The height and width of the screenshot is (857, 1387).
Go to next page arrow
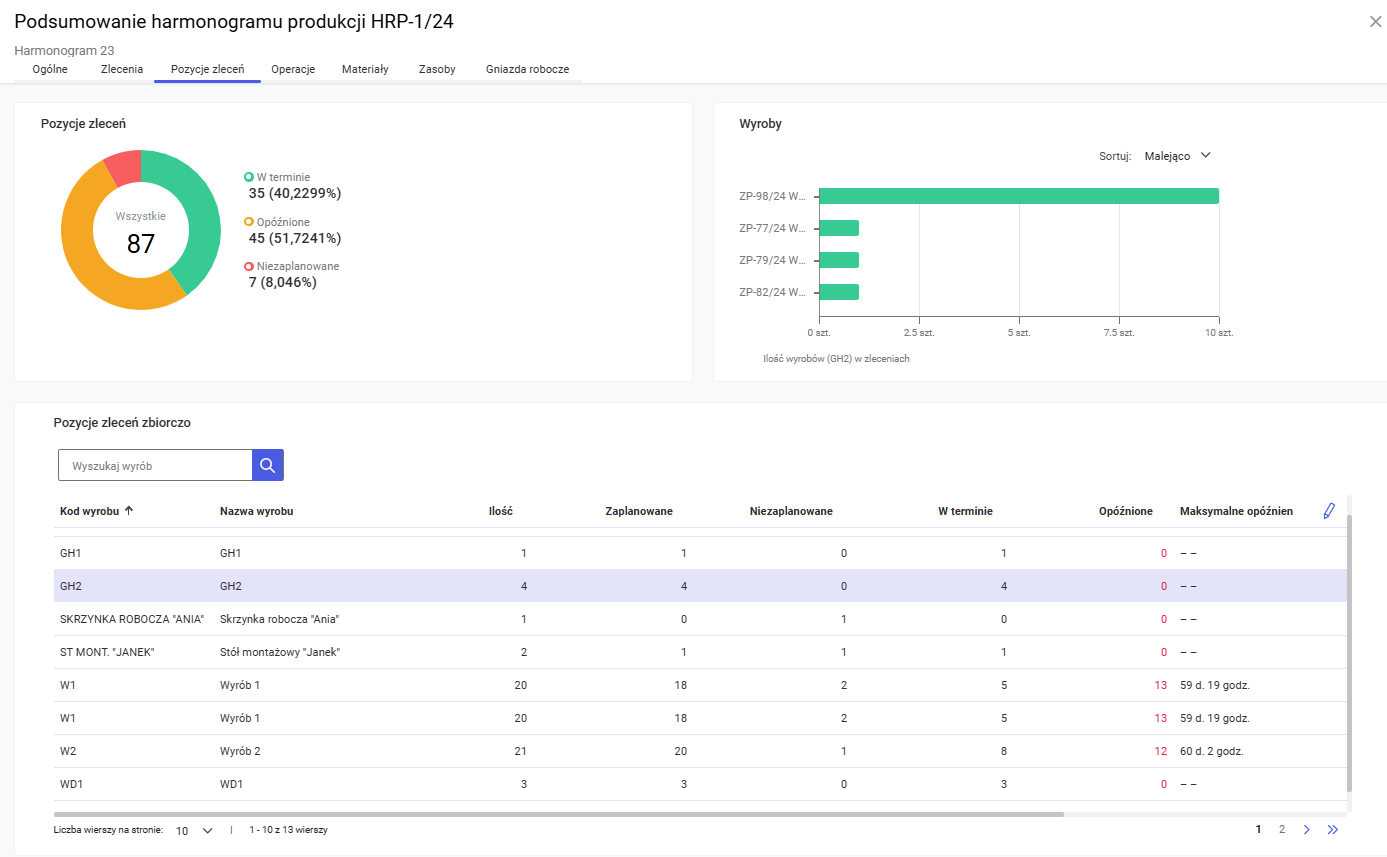(x=1307, y=829)
